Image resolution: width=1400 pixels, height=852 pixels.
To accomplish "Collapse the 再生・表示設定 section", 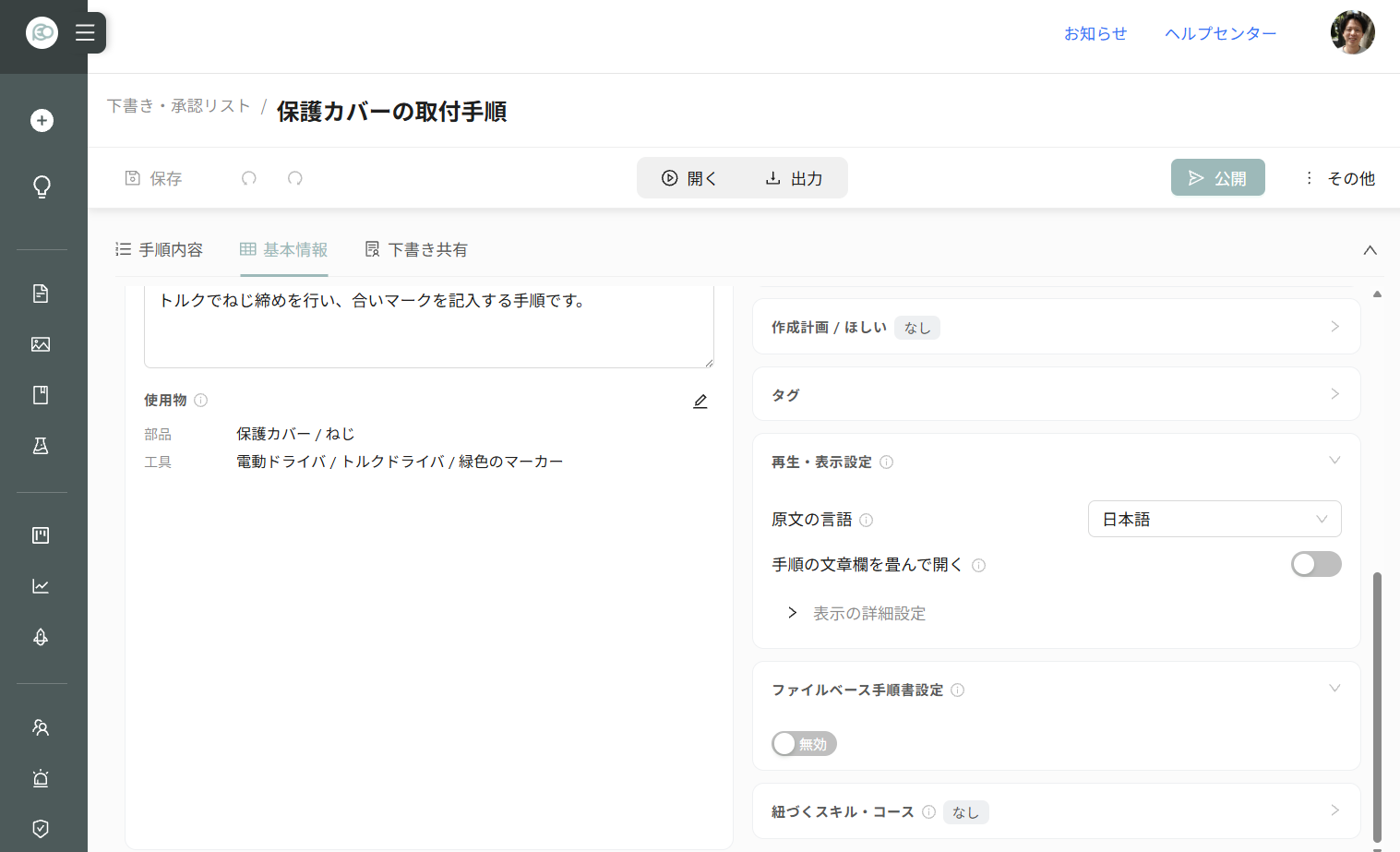I will coord(1334,461).
